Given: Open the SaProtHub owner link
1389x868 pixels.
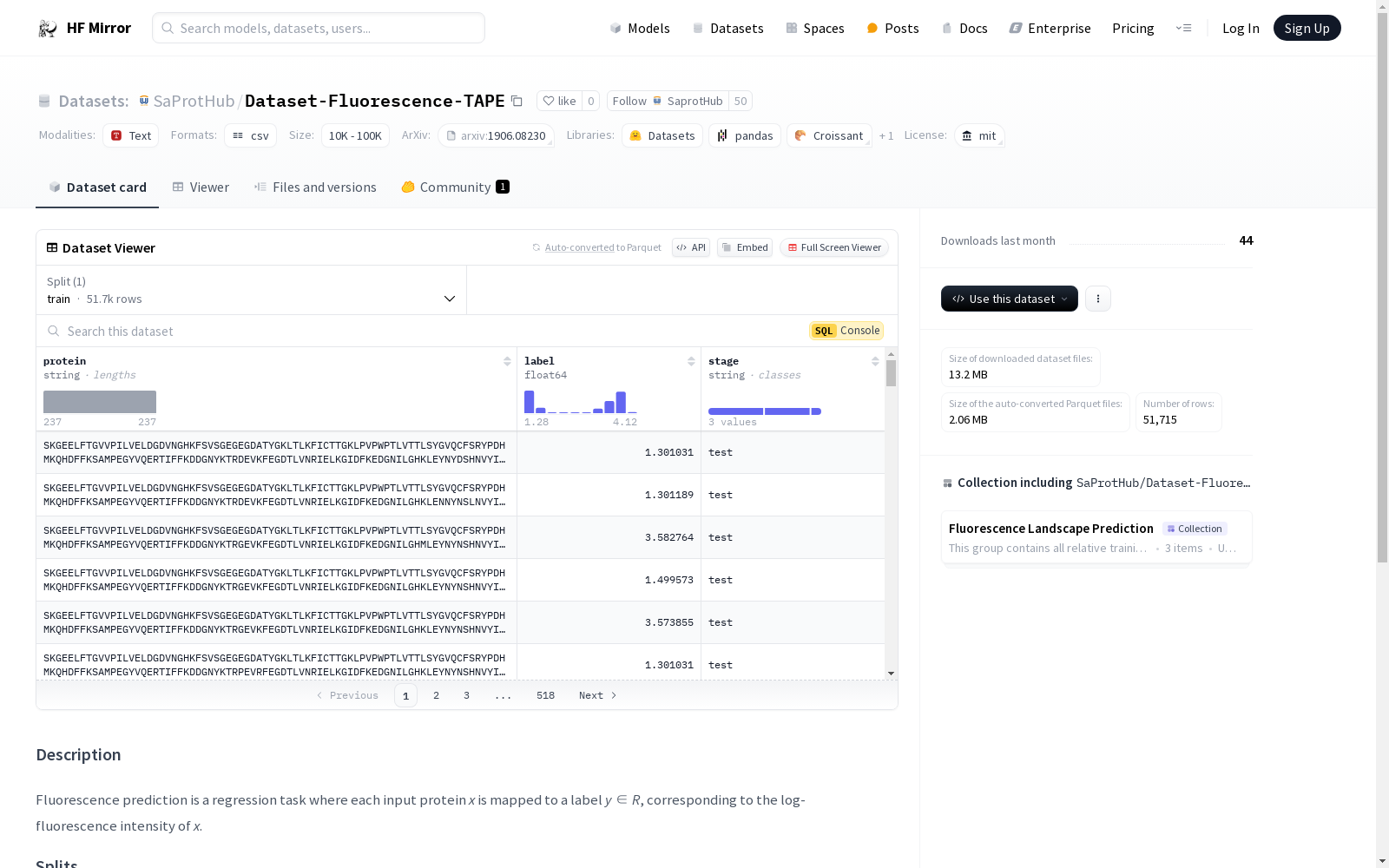Looking at the screenshot, I should click(194, 101).
